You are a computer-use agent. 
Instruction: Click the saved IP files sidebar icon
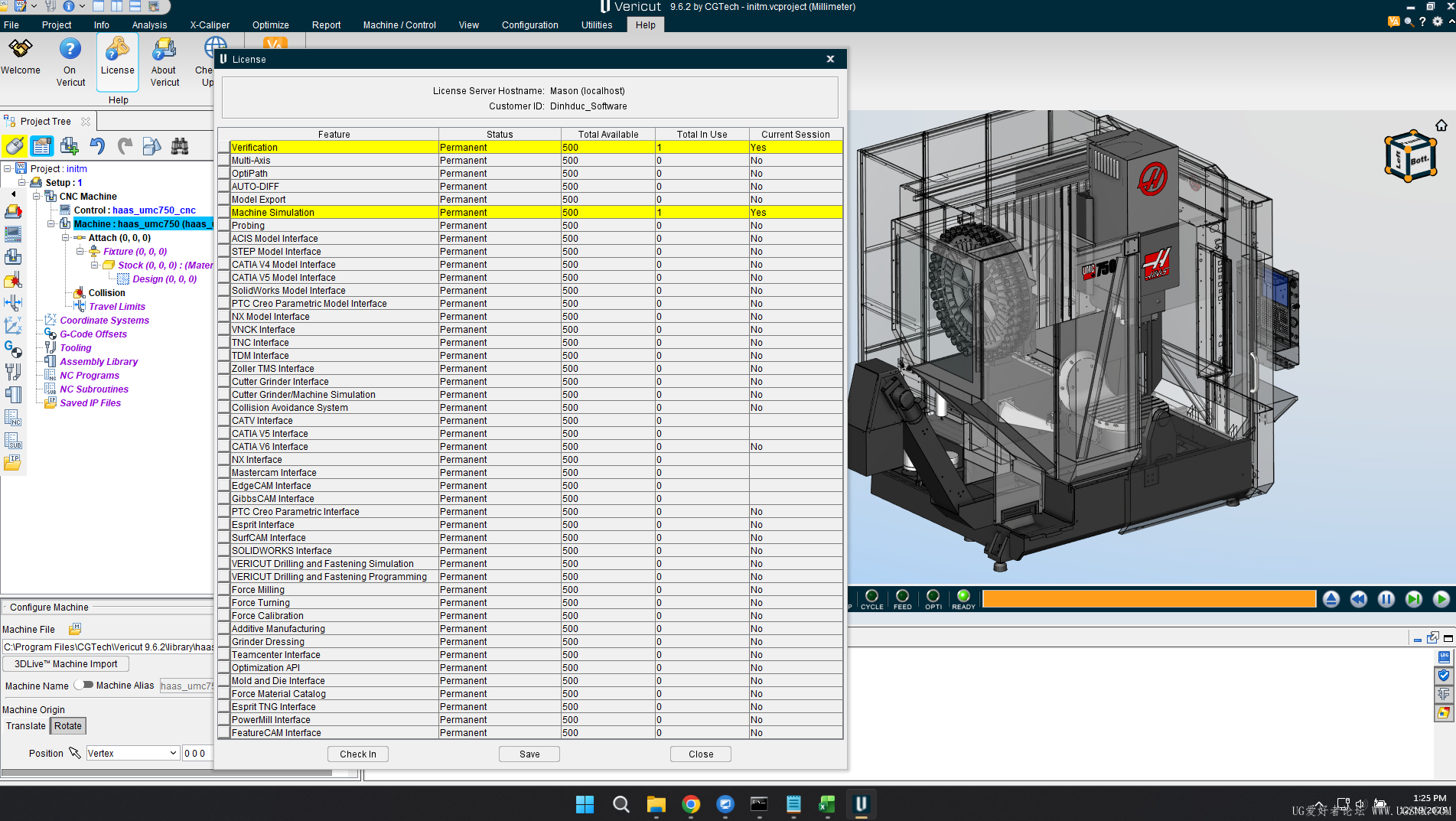tap(13, 463)
